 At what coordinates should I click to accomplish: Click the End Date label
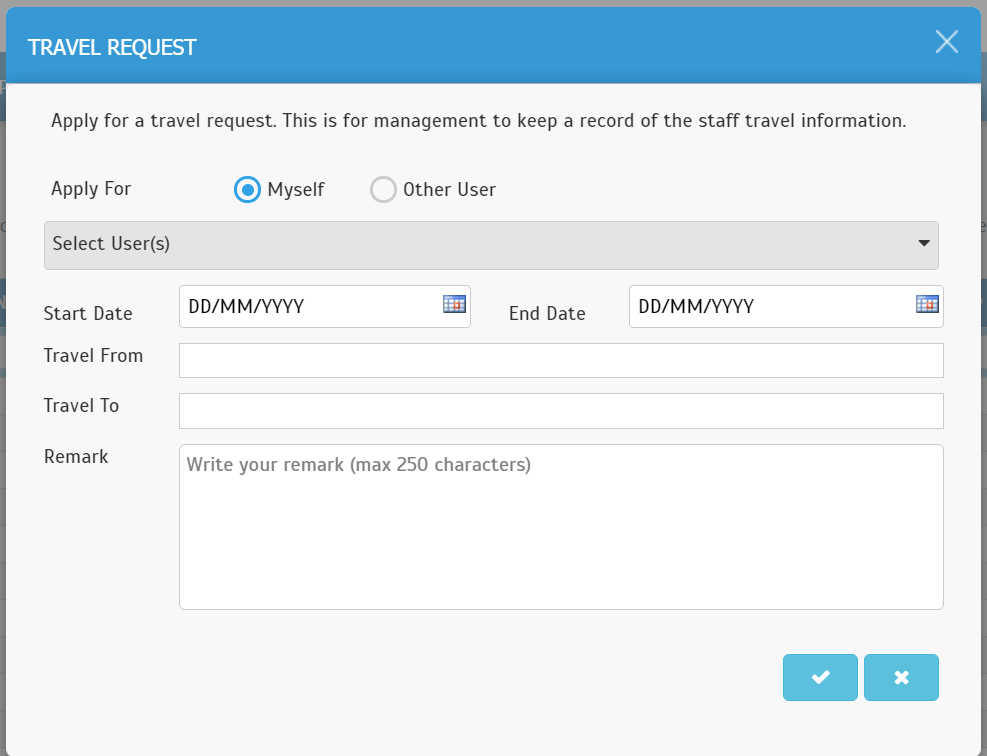tap(547, 313)
